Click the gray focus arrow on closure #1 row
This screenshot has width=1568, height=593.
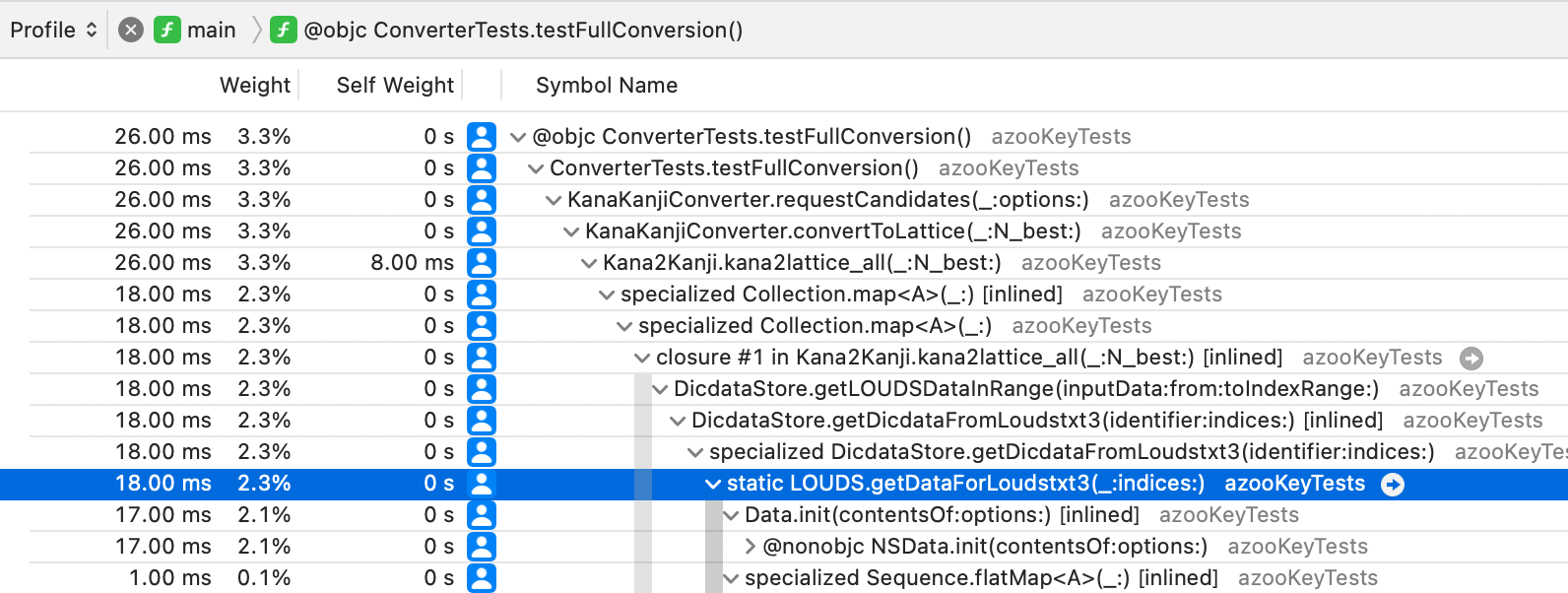pos(1471,358)
